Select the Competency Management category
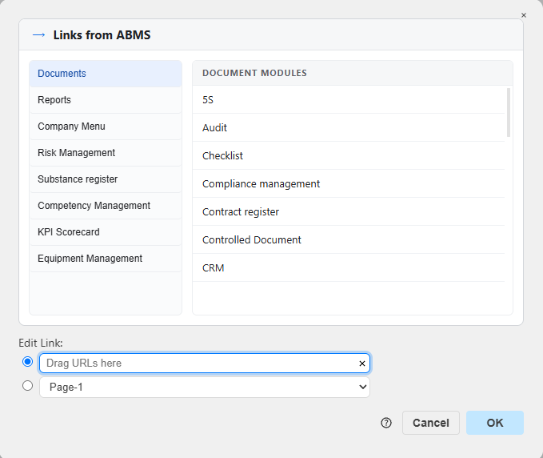This screenshot has height=458, width=543. (106, 206)
